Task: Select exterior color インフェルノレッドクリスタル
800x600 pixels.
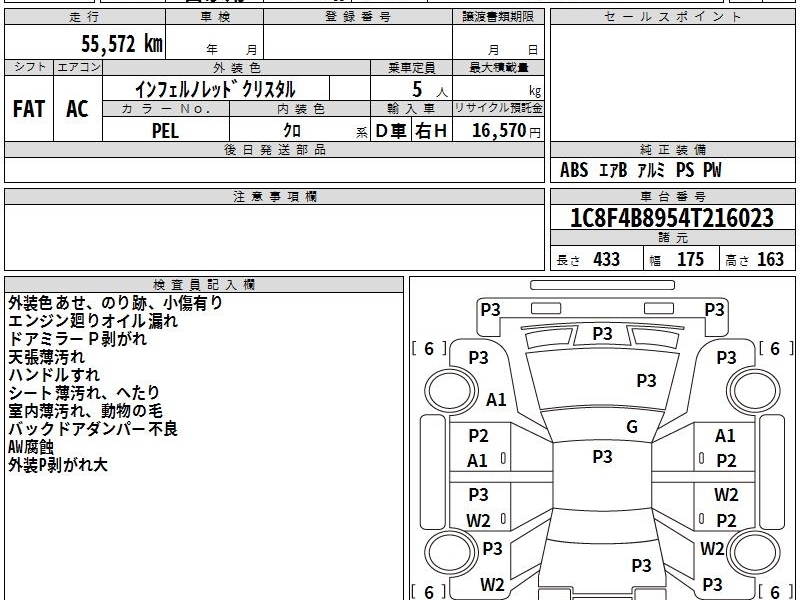Action: pos(215,89)
